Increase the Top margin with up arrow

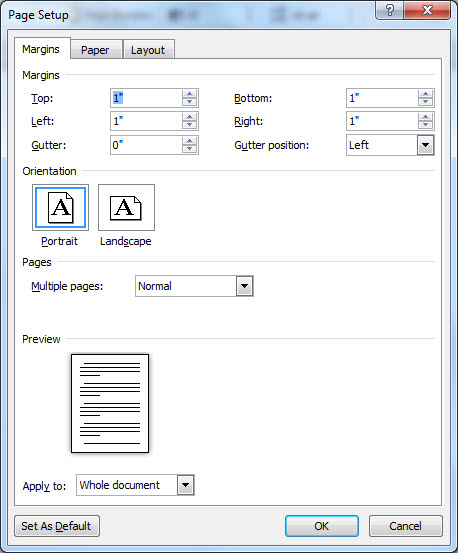click(x=190, y=94)
